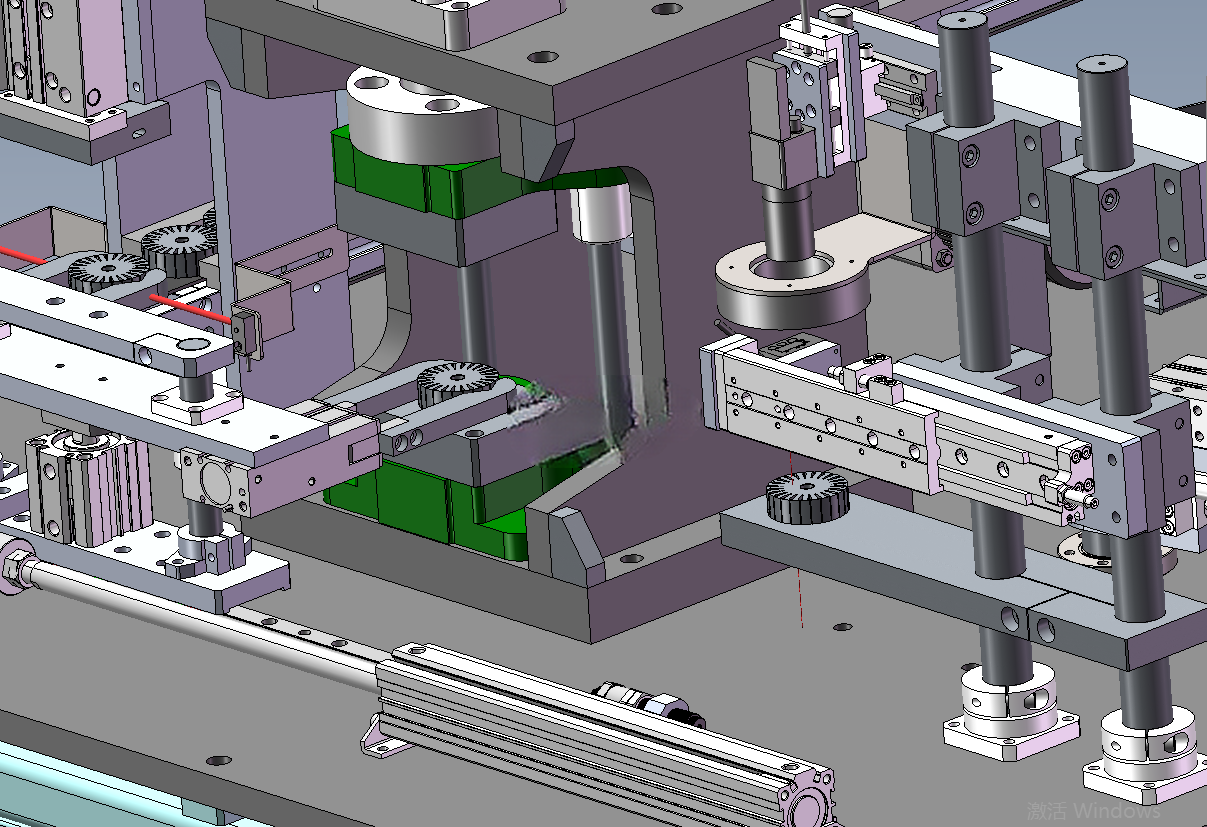The image size is (1207, 827).
Task: Click the hex nut at the rod's left end
Action: coord(13,567)
